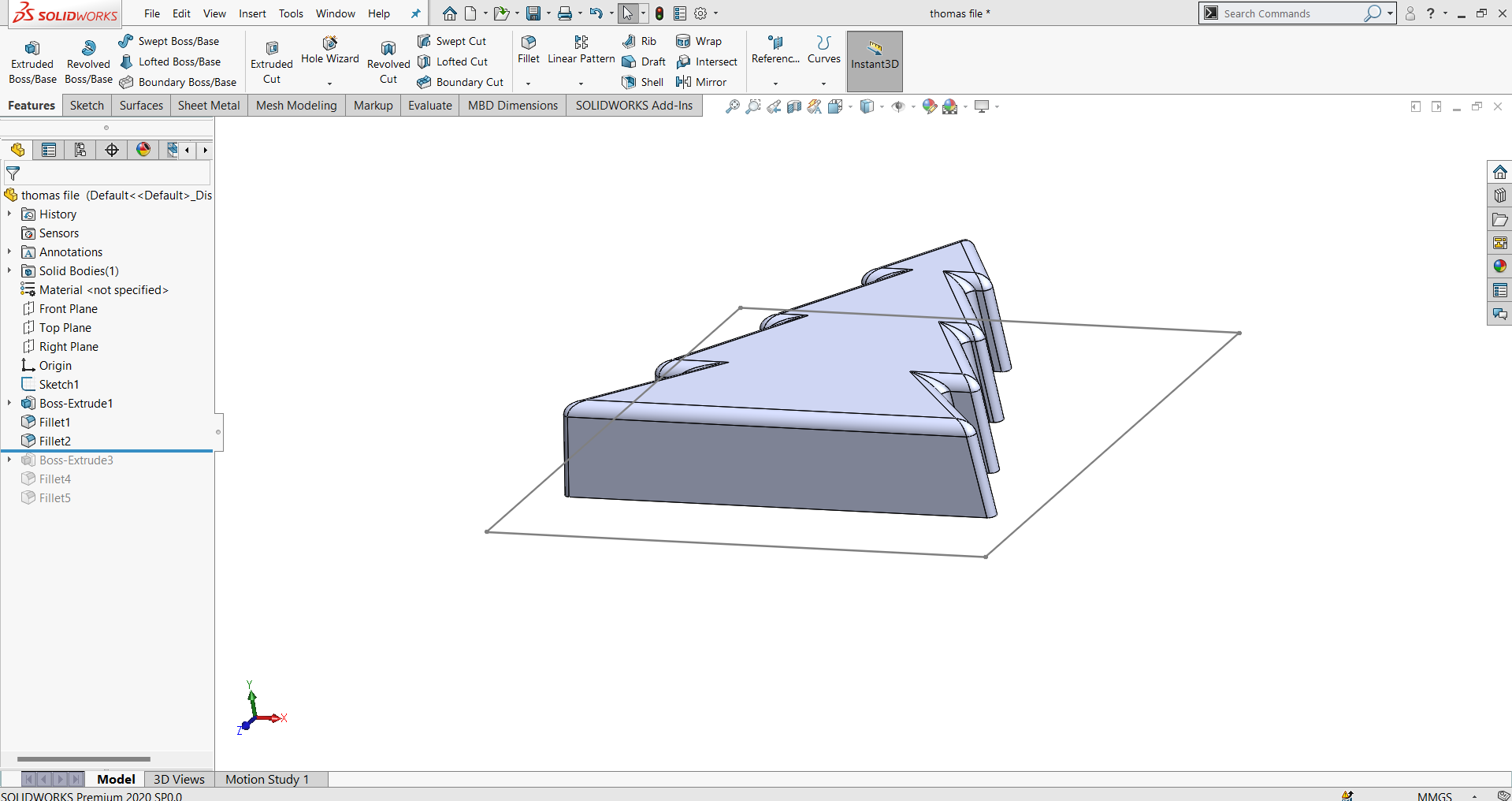Image resolution: width=1512 pixels, height=801 pixels.
Task: Open the Curves dropdown arrow
Action: coord(824,83)
